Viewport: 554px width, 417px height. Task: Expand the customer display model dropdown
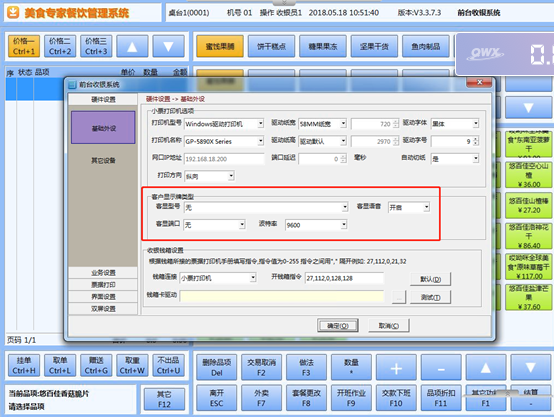(345, 207)
